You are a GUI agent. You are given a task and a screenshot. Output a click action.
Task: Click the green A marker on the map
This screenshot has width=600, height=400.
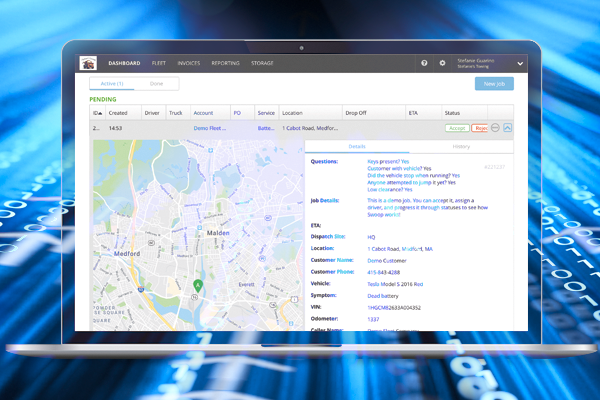(x=198, y=286)
